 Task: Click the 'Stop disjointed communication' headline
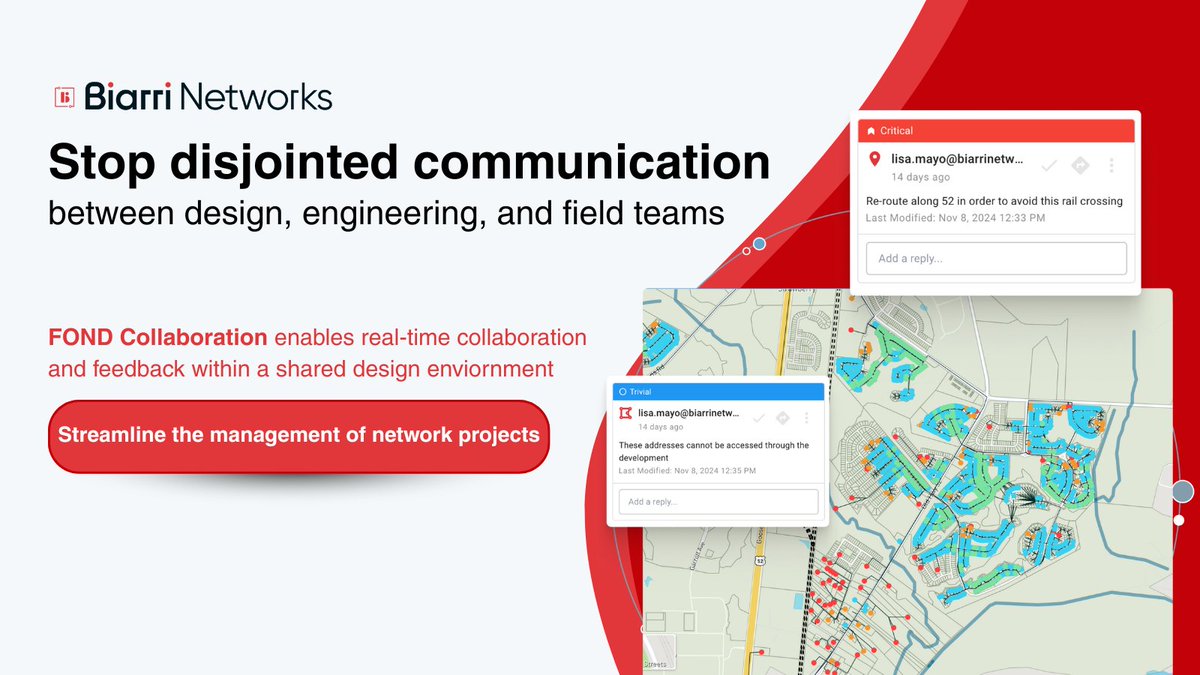pyautogui.click(x=410, y=162)
